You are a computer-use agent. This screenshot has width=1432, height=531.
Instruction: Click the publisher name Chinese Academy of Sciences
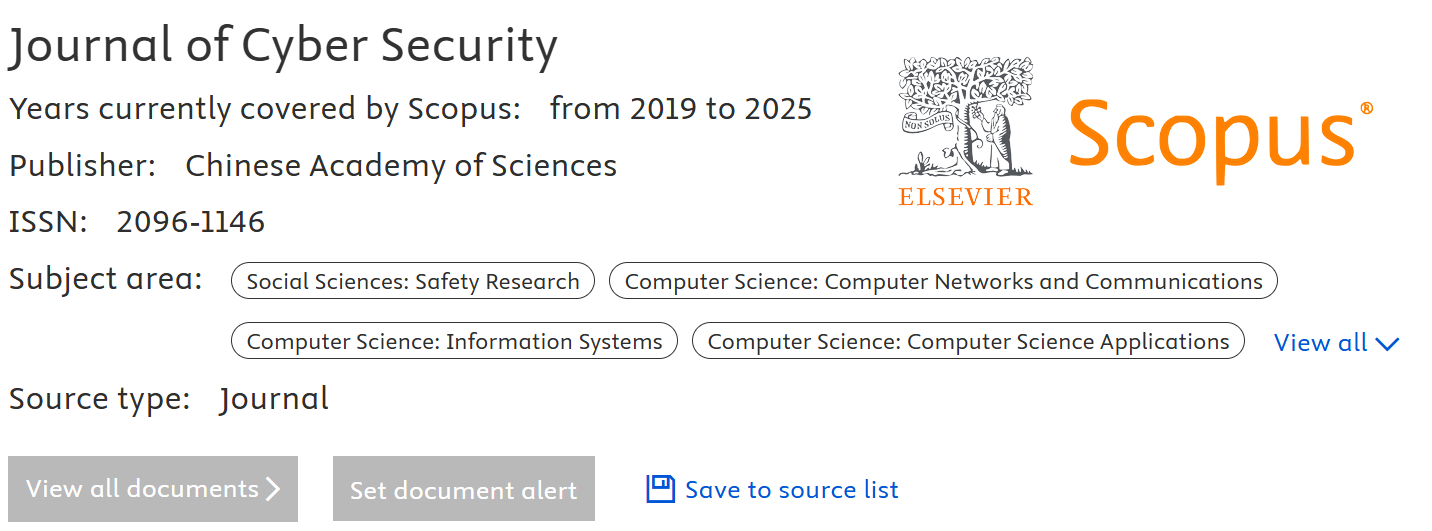(401, 166)
